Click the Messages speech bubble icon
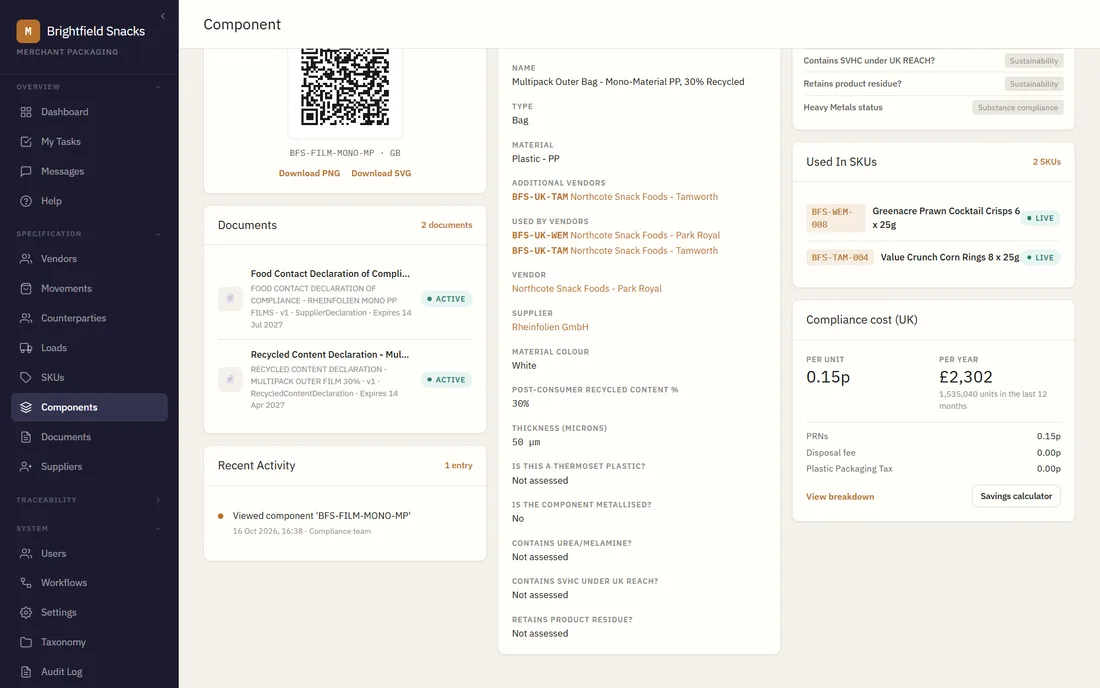Image resolution: width=1100 pixels, height=688 pixels. click(26, 171)
